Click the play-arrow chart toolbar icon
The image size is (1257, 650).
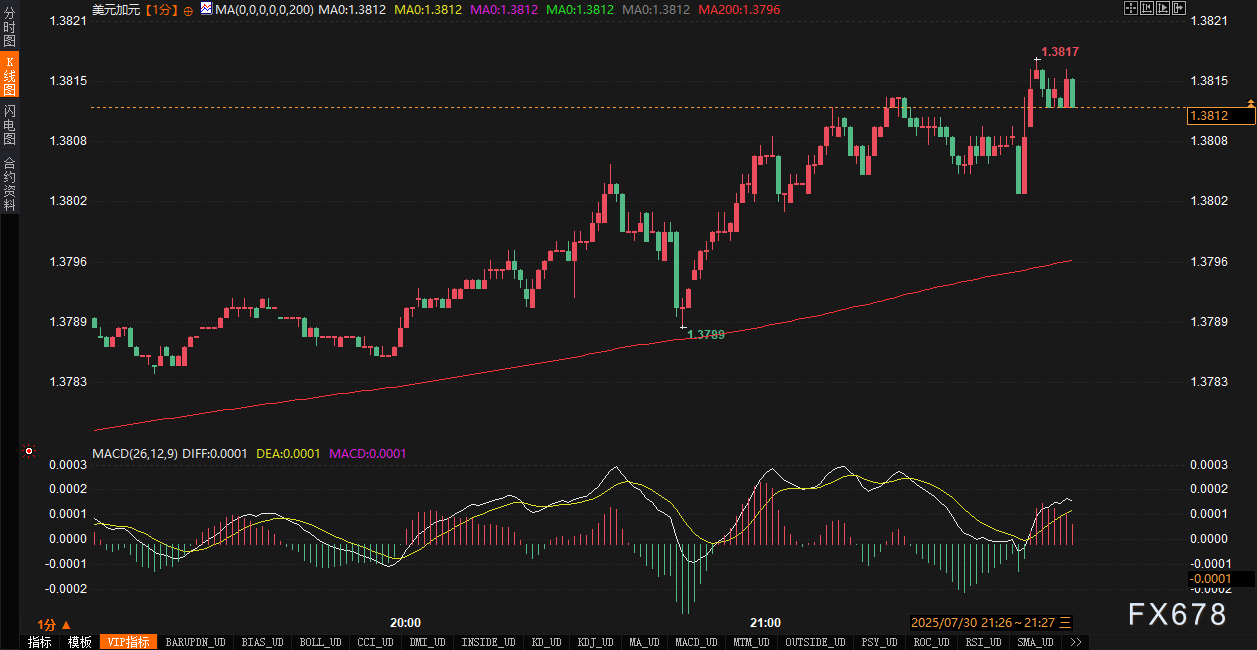click(x=1163, y=8)
